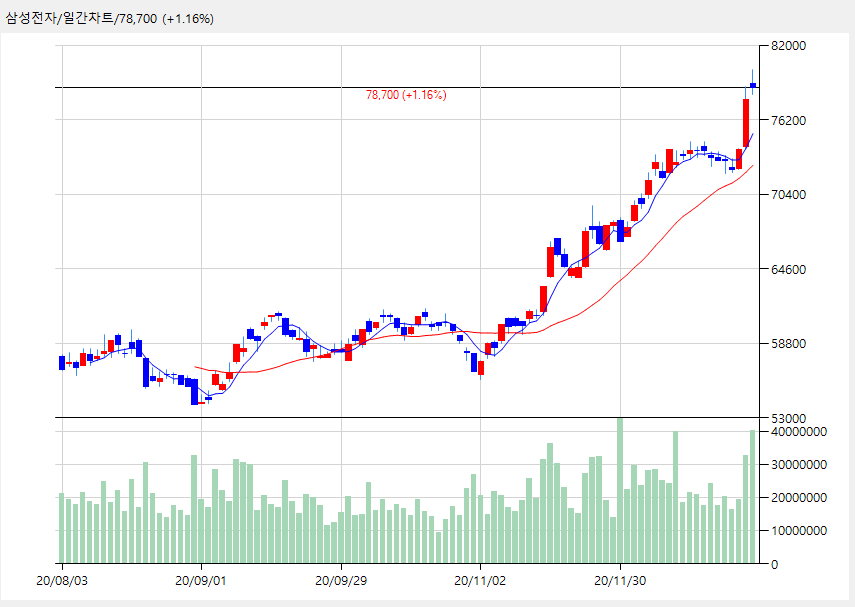The width and height of the screenshot is (855, 607).
Task: Click the tallest volume bar at 20/11/30
Action: [x=620, y=490]
